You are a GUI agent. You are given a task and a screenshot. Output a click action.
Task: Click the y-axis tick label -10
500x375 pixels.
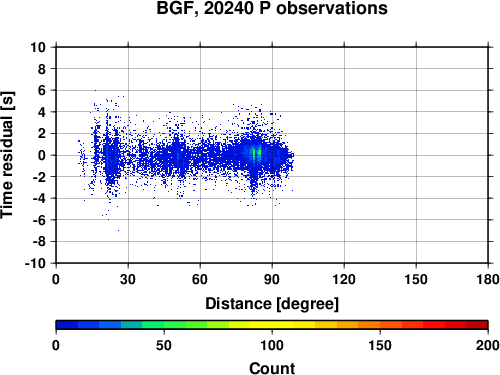(35, 263)
